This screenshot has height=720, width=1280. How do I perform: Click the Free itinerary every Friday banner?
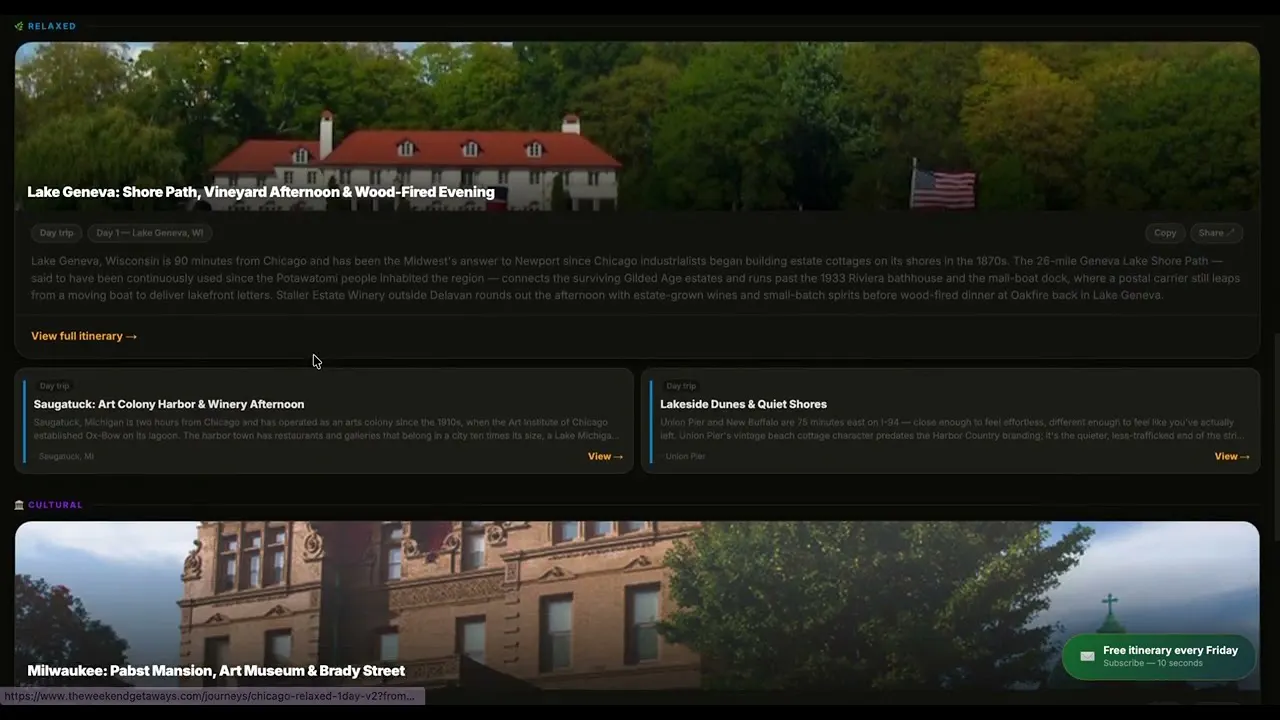click(1159, 657)
